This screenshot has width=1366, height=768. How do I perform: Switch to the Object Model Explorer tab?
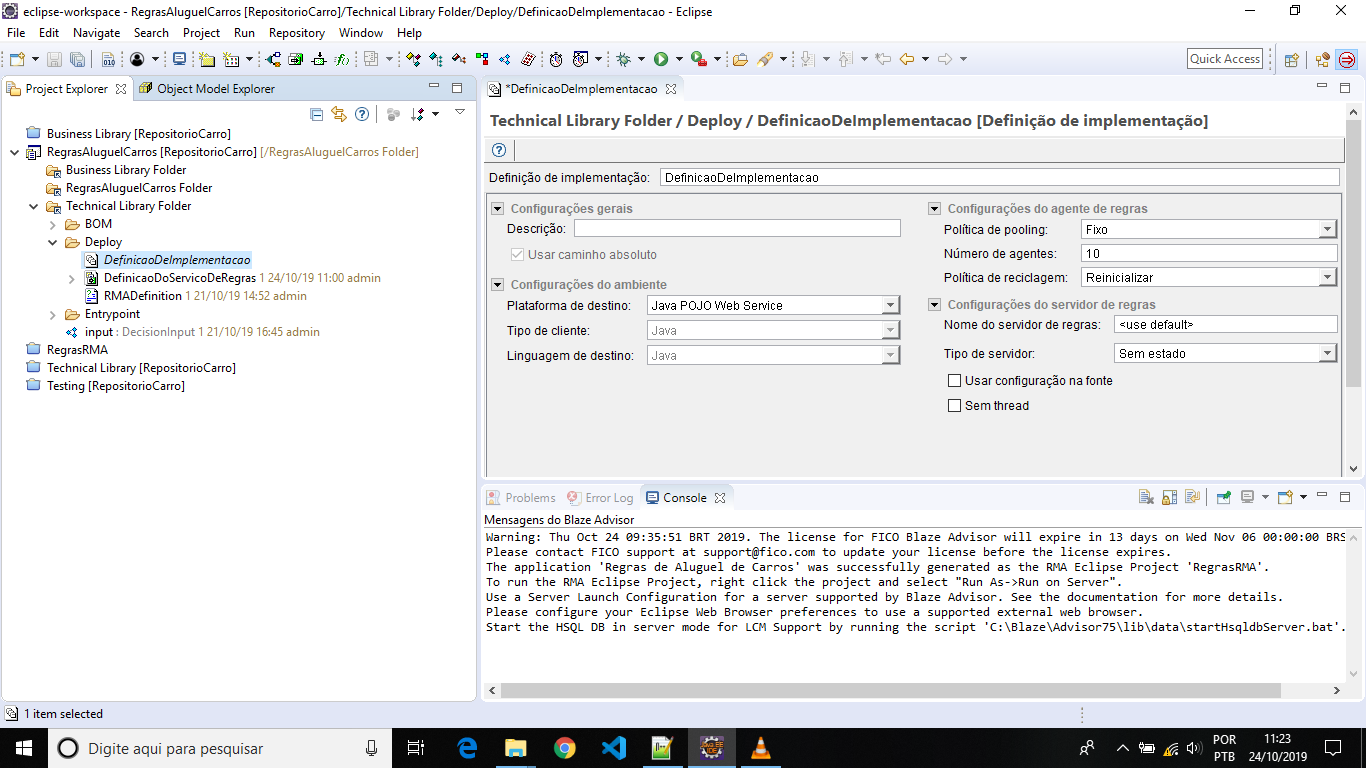(x=215, y=89)
